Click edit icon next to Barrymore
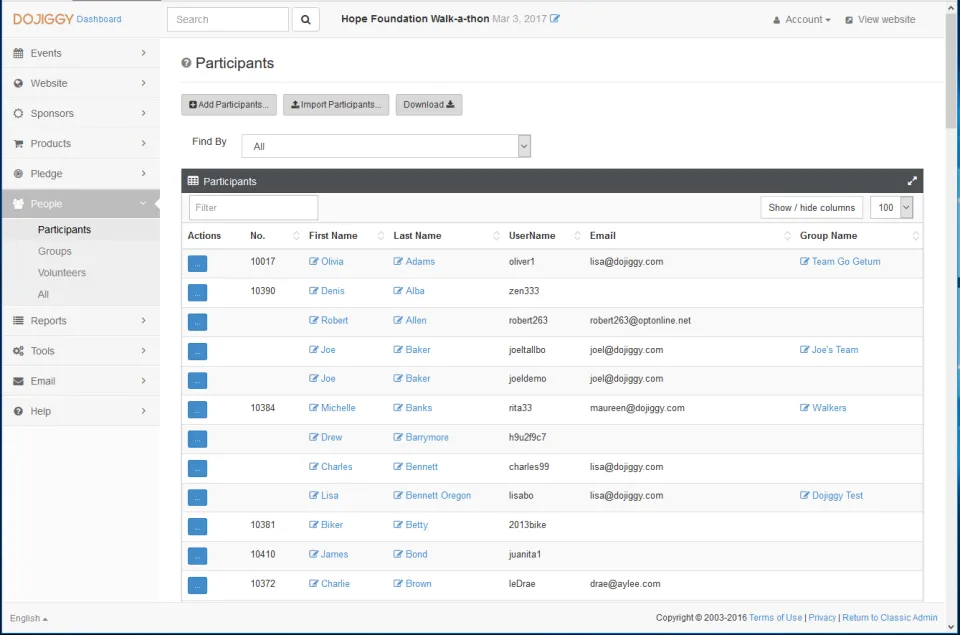 pos(398,437)
